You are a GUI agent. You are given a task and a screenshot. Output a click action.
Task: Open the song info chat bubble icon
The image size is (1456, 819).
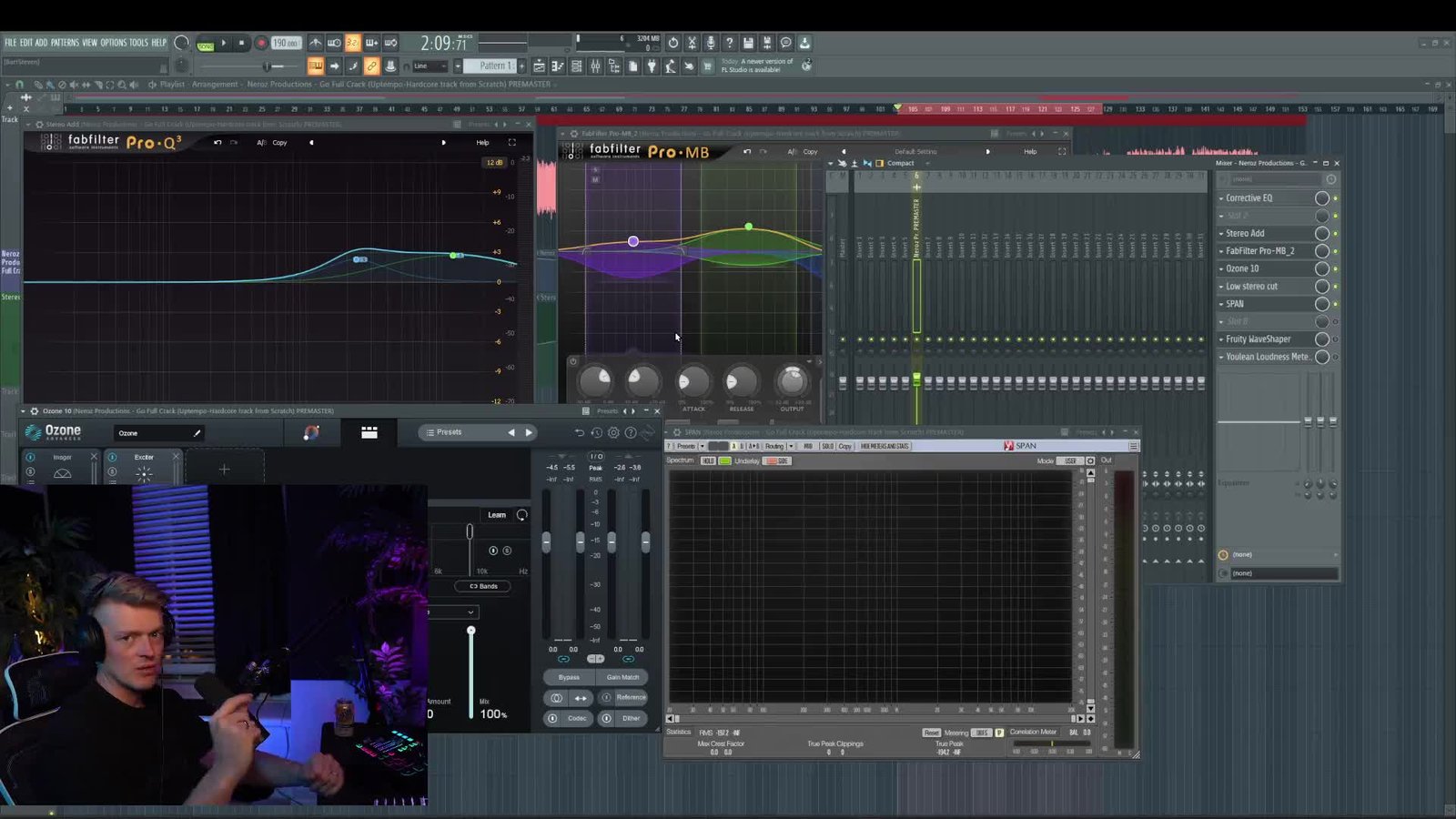tap(785, 43)
